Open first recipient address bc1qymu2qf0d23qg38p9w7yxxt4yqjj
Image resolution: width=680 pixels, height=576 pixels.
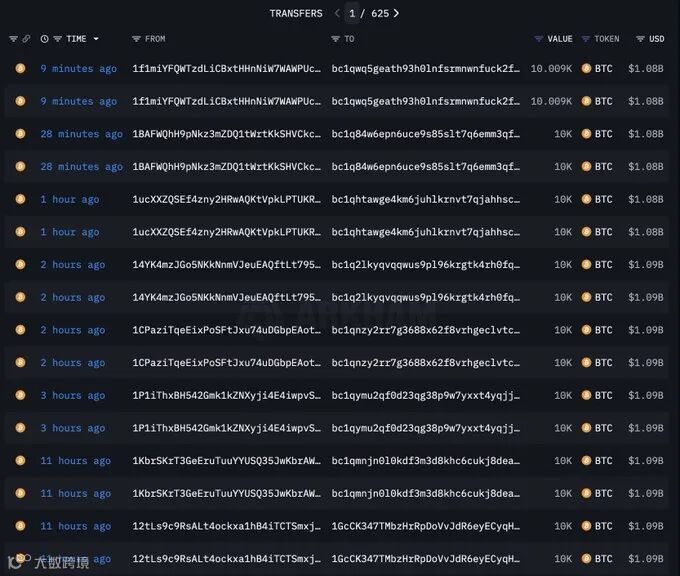point(425,396)
